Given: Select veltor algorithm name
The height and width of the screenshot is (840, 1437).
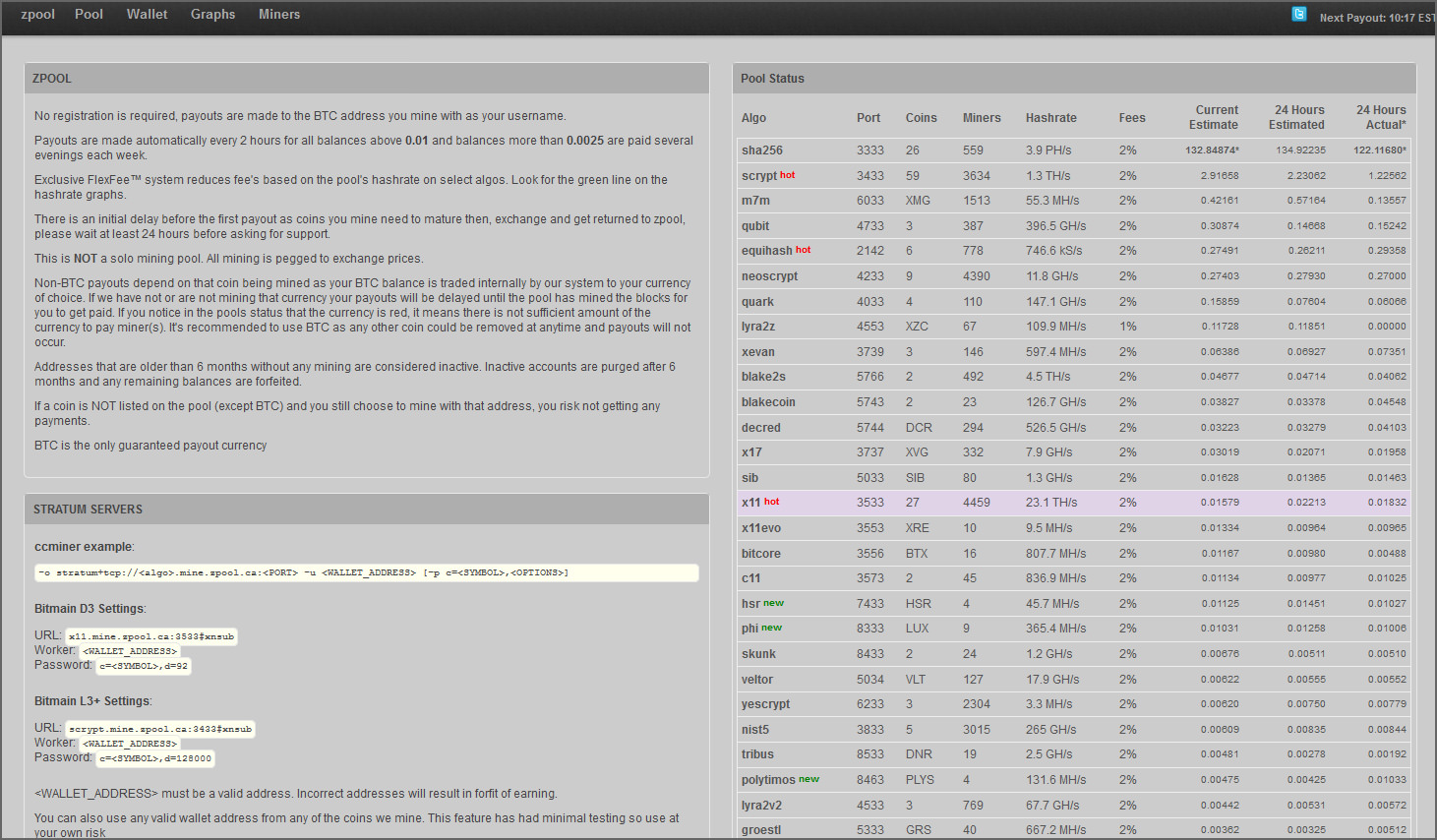Looking at the screenshot, I should [757, 680].
